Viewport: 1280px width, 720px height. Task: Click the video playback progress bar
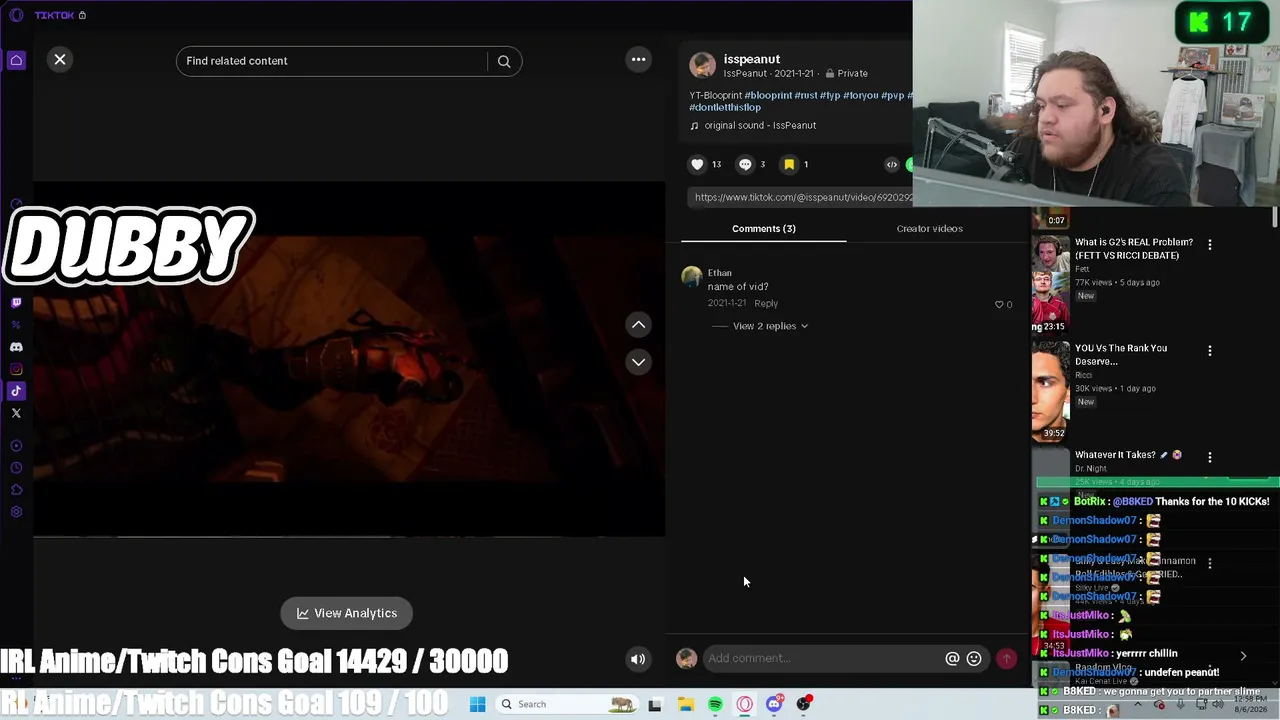[349, 536]
